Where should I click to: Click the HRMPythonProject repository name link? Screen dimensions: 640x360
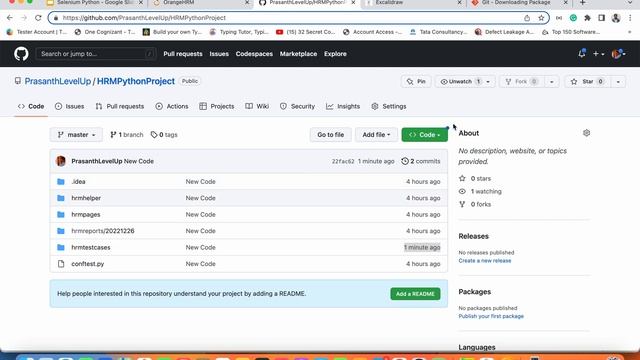click(136, 81)
